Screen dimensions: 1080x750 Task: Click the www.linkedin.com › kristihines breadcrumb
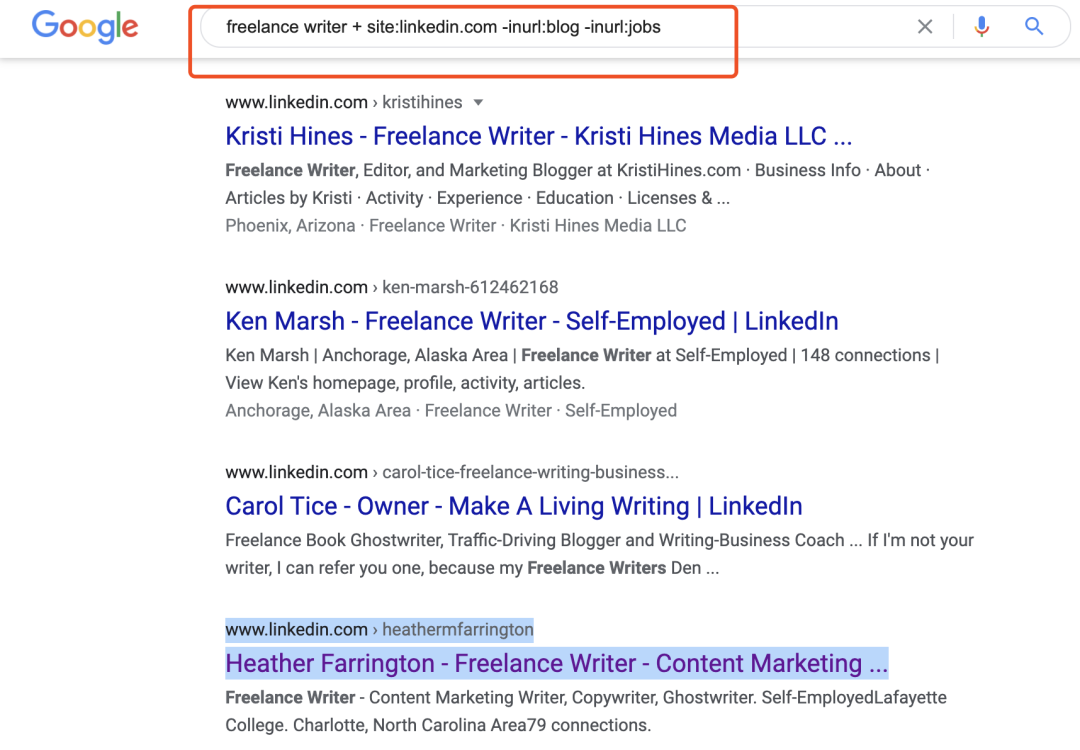point(343,102)
